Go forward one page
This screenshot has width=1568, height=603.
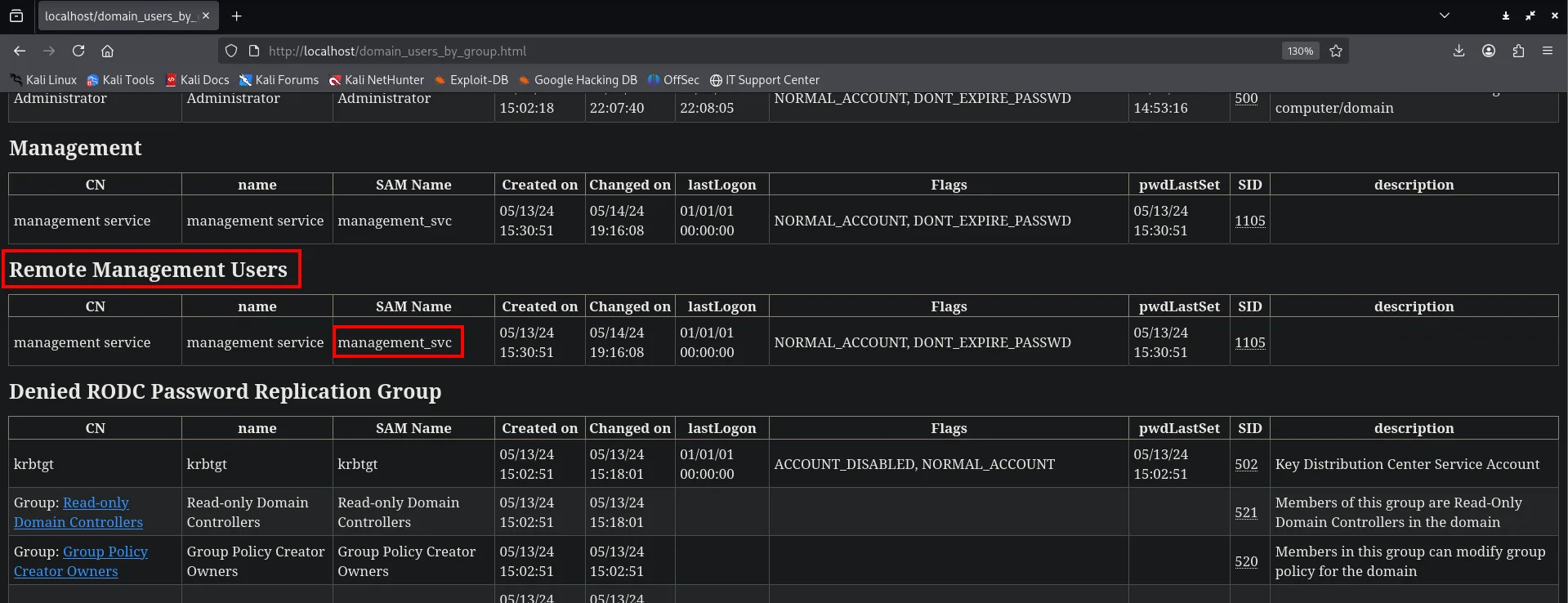coord(49,51)
